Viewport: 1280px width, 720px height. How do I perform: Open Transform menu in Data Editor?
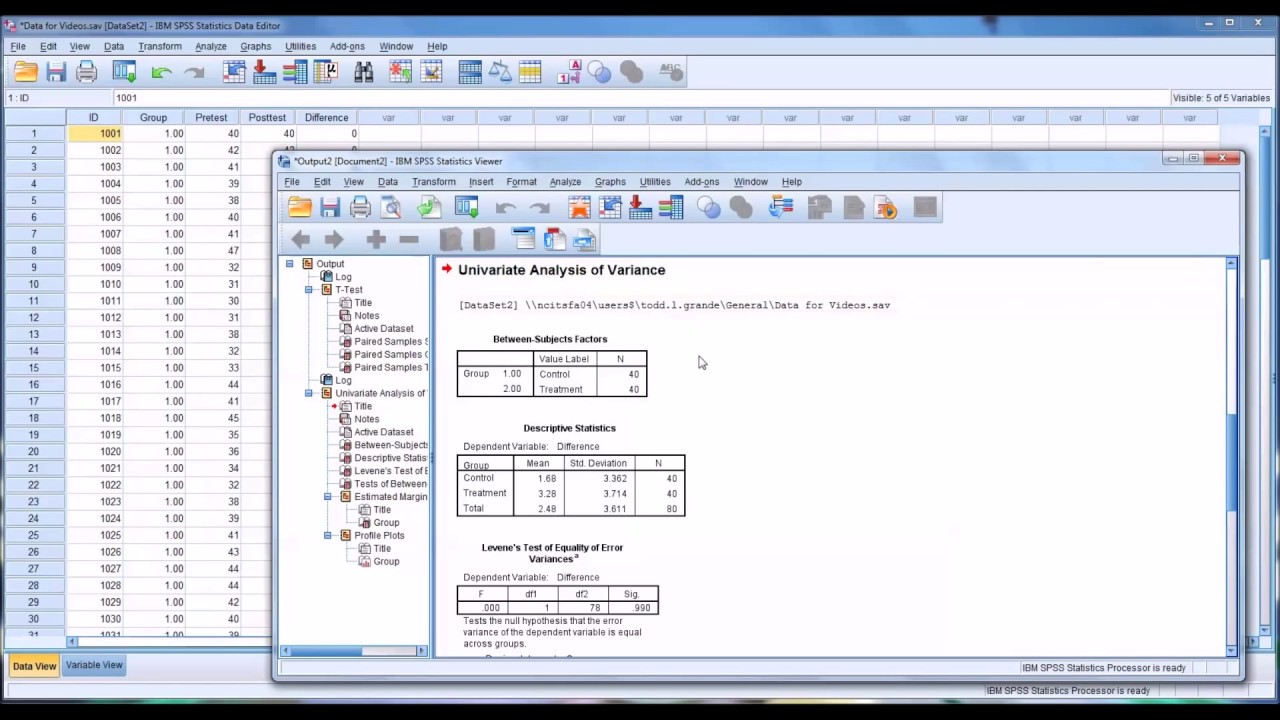coord(160,46)
